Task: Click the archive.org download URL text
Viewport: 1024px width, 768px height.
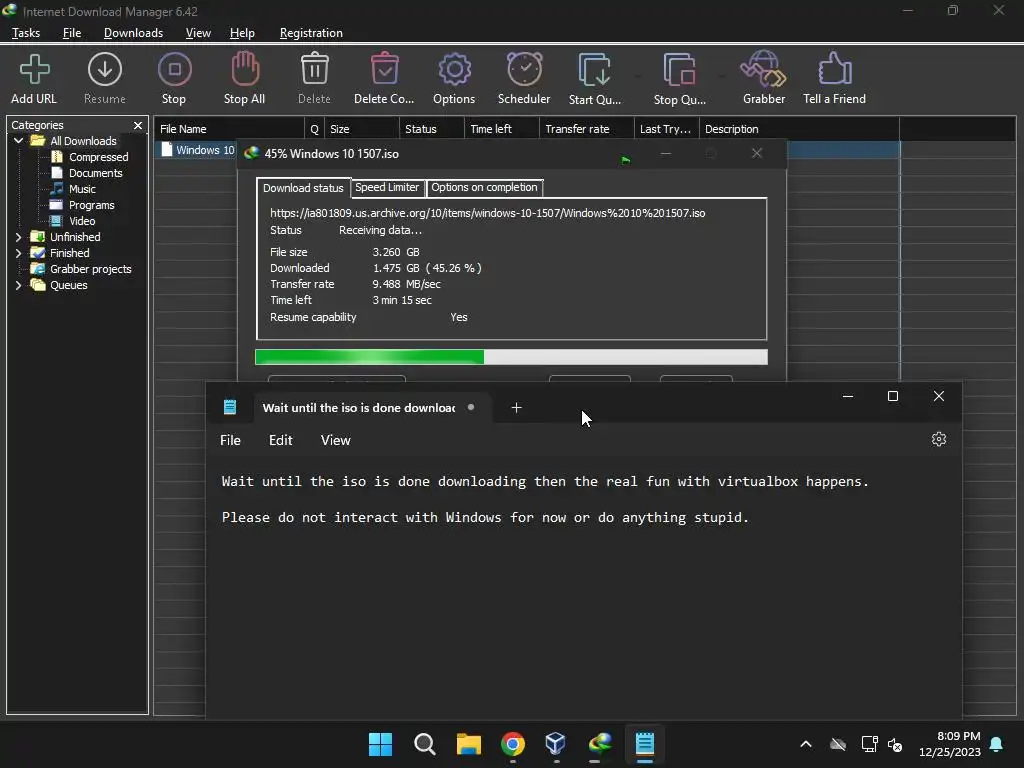Action: click(487, 213)
